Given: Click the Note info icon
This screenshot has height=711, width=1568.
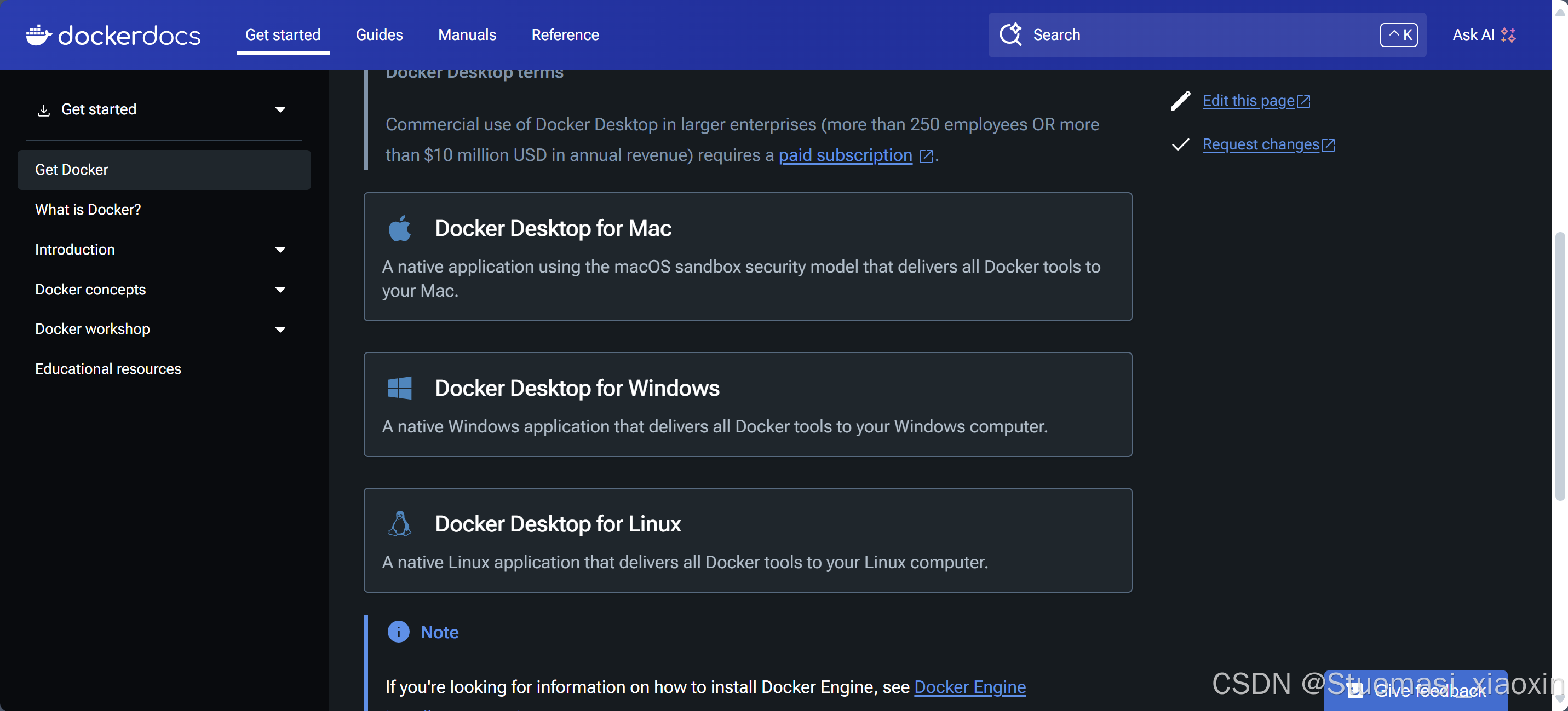Looking at the screenshot, I should coord(398,632).
